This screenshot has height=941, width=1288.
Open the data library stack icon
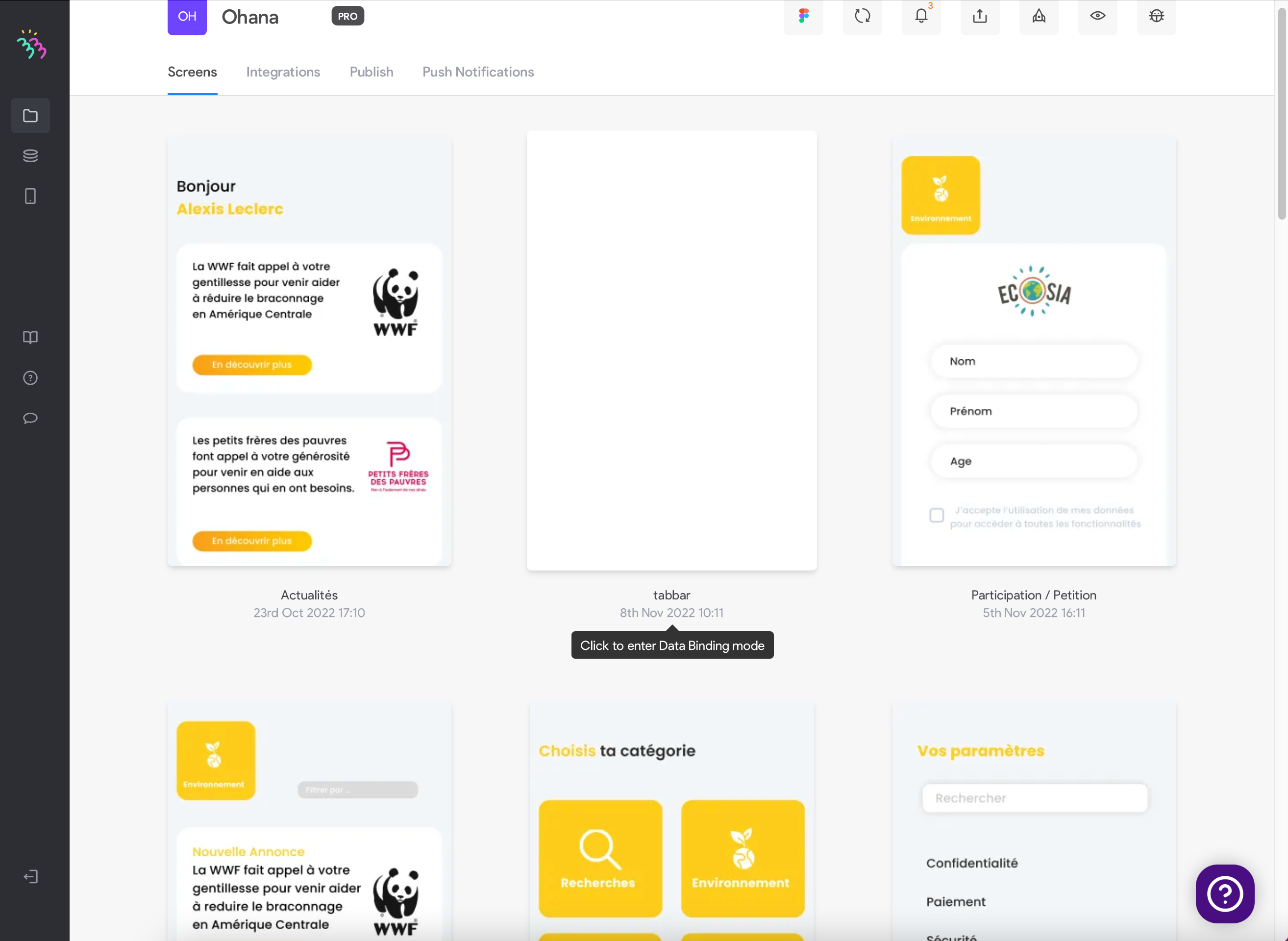tap(30, 155)
